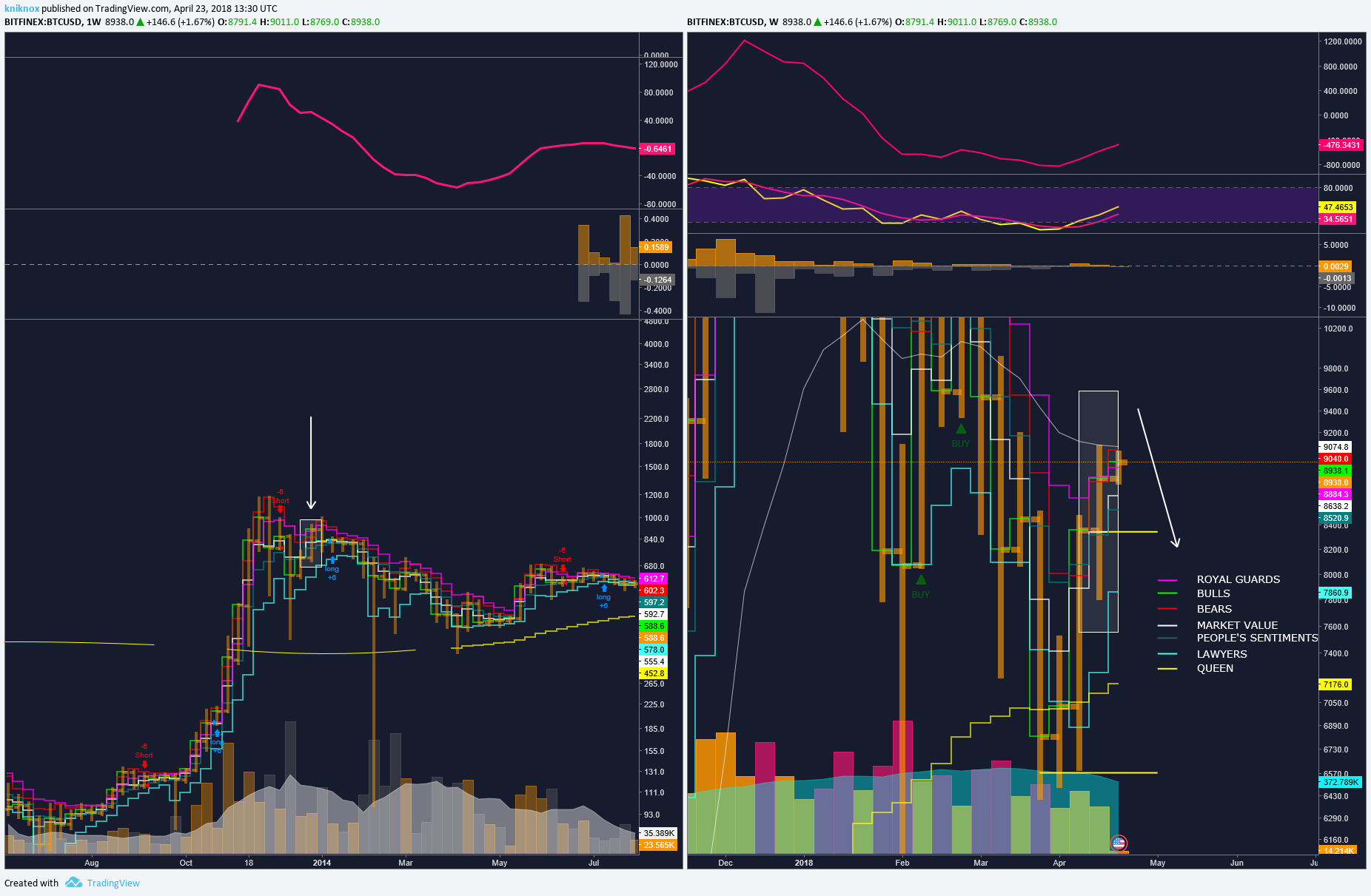Click the green up-triangle in right chart header
The width and height of the screenshot is (1371, 896).
coord(817,22)
